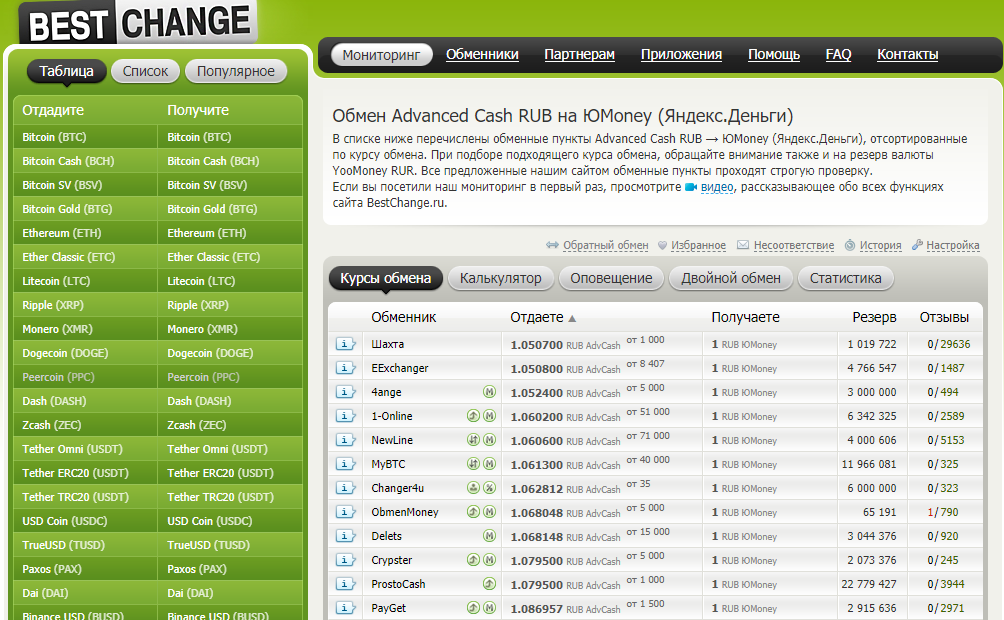Sort table by Получаете column
Image resolution: width=1004 pixels, height=620 pixels.
click(x=745, y=317)
